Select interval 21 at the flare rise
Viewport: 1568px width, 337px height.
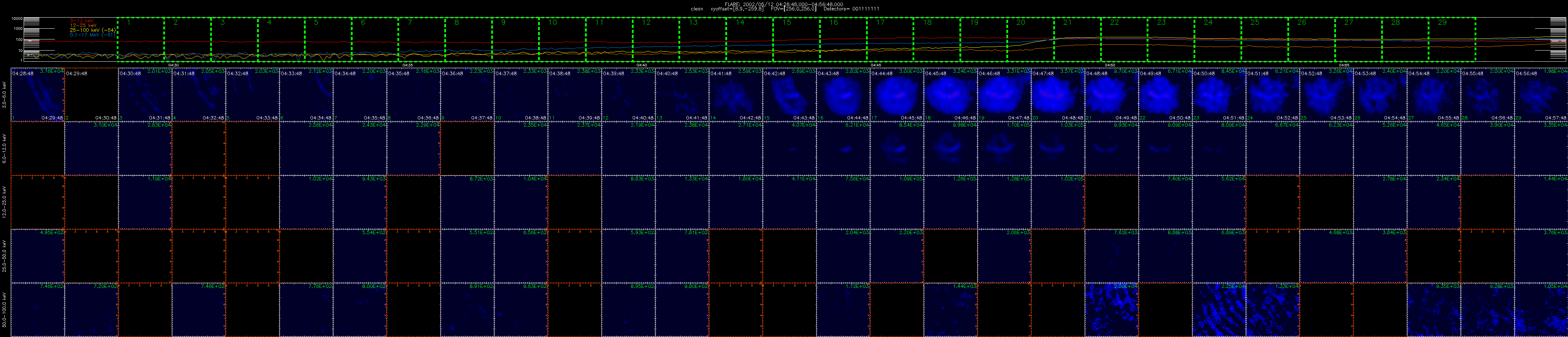pyautogui.click(x=1078, y=39)
